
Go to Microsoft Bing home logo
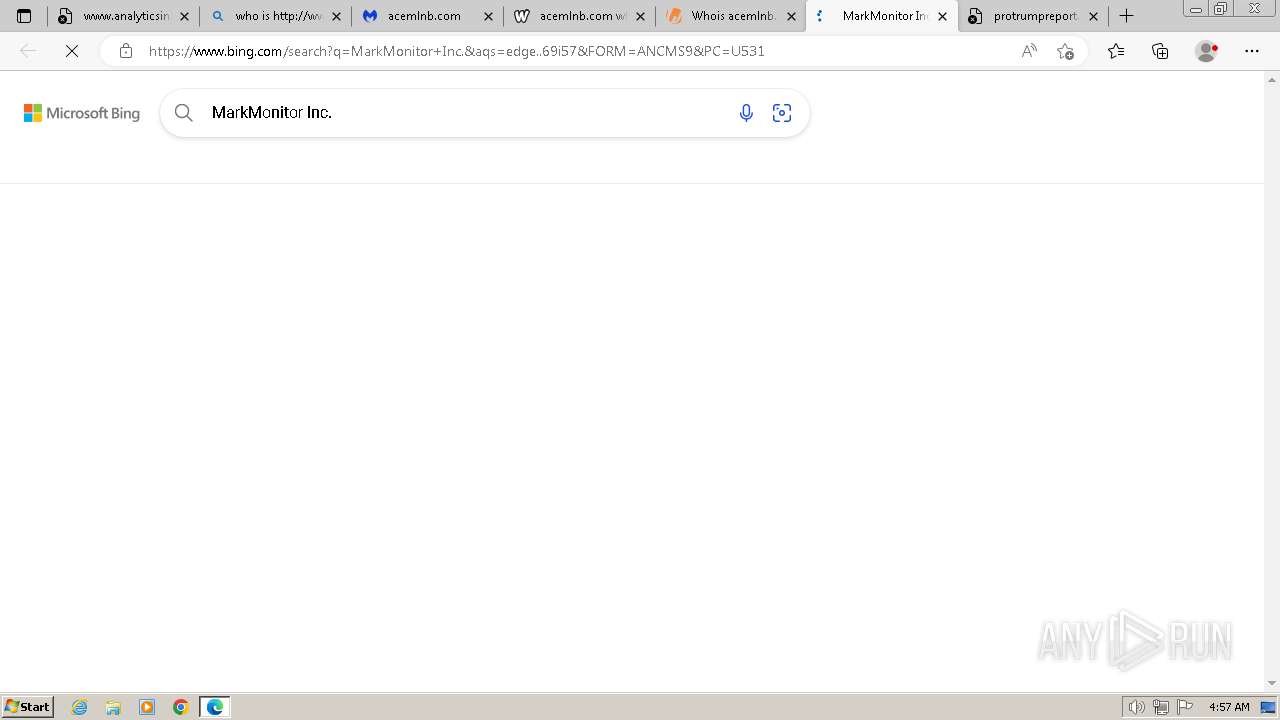pyautogui.click(x=82, y=113)
